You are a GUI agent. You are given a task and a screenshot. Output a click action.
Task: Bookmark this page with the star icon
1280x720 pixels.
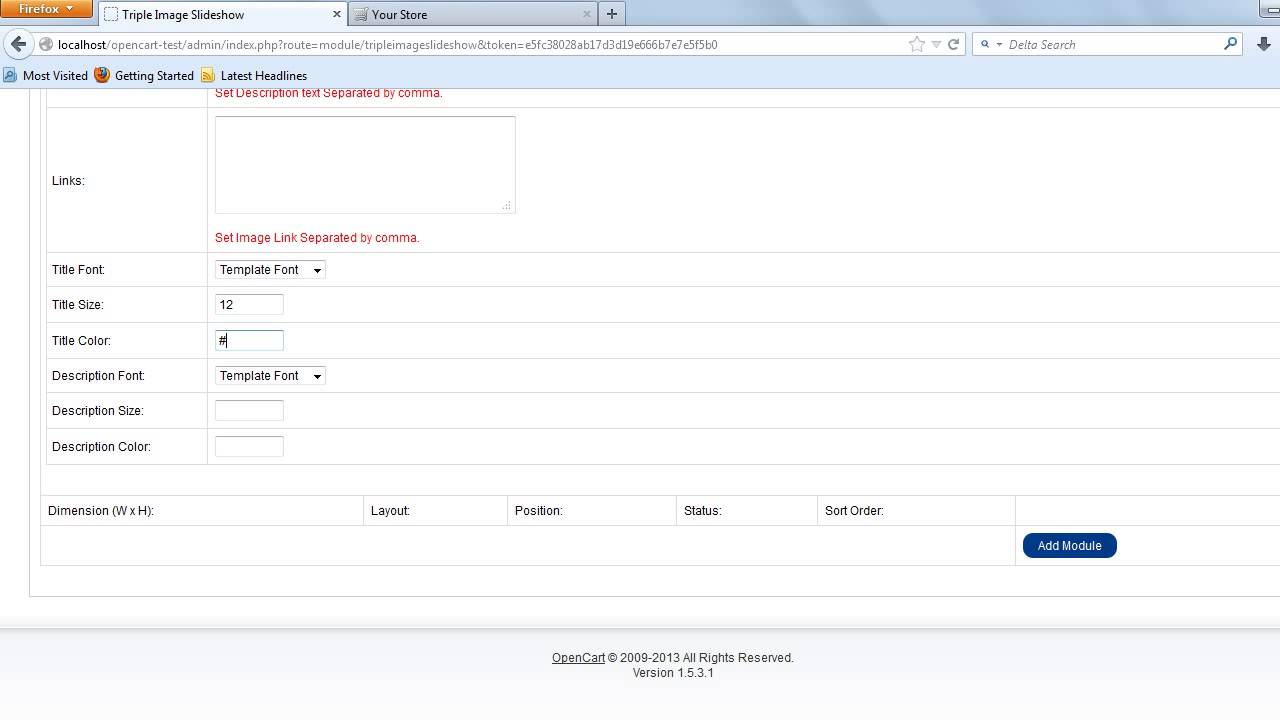tap(916, 44)
